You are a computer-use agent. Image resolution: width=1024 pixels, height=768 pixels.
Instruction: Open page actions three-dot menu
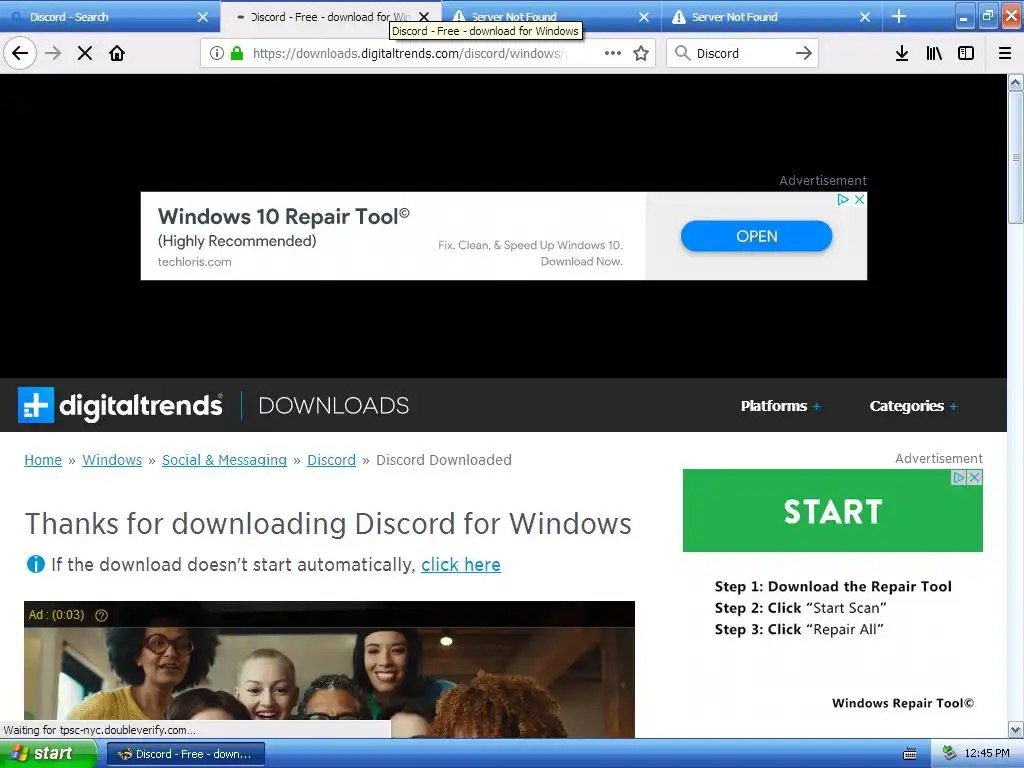(x=613, y=53)
